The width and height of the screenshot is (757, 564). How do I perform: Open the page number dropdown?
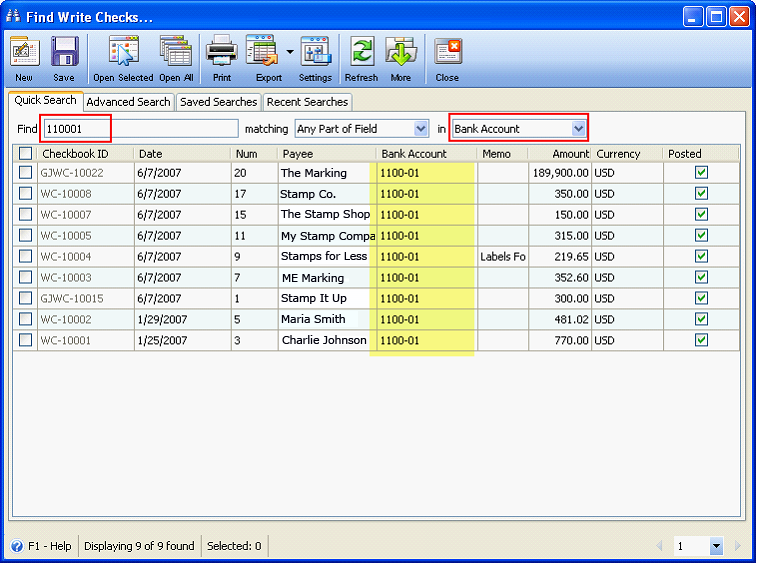click(716, 546)
